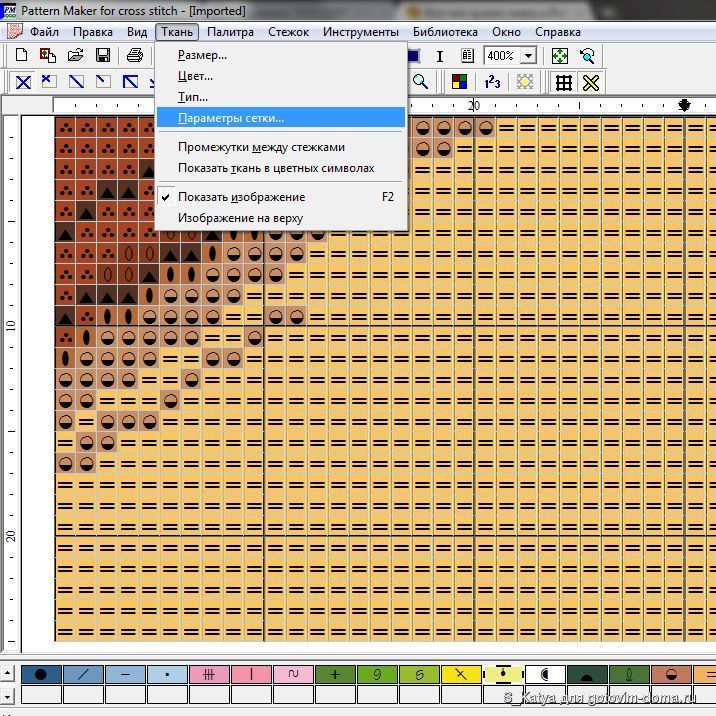The width and height of the screenshot is (716, 716).
Task: Uncheck Показать изображение option
Action: coord(281,197)
